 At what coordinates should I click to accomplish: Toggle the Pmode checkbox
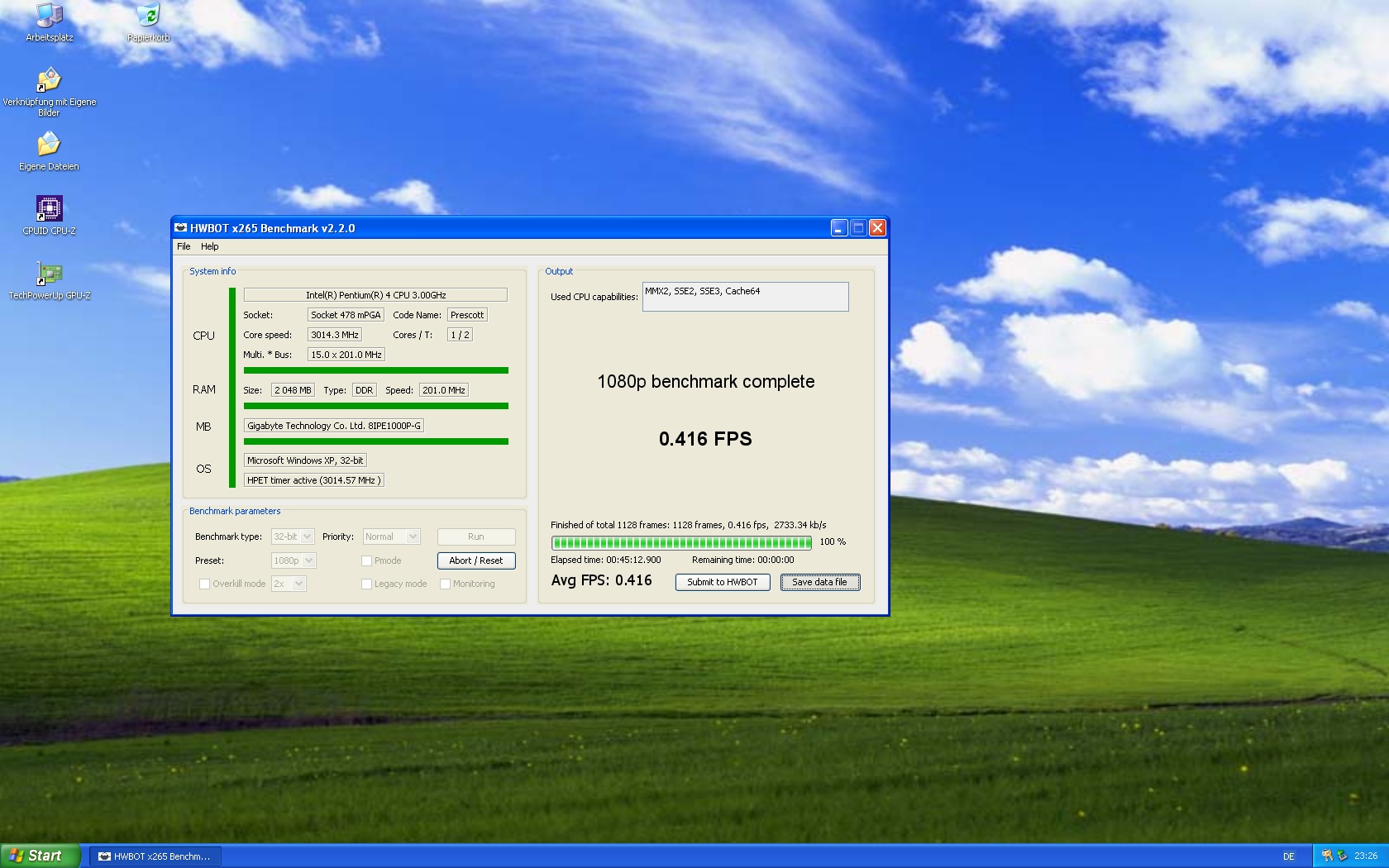pyautogui.click(x=366, y=560)
